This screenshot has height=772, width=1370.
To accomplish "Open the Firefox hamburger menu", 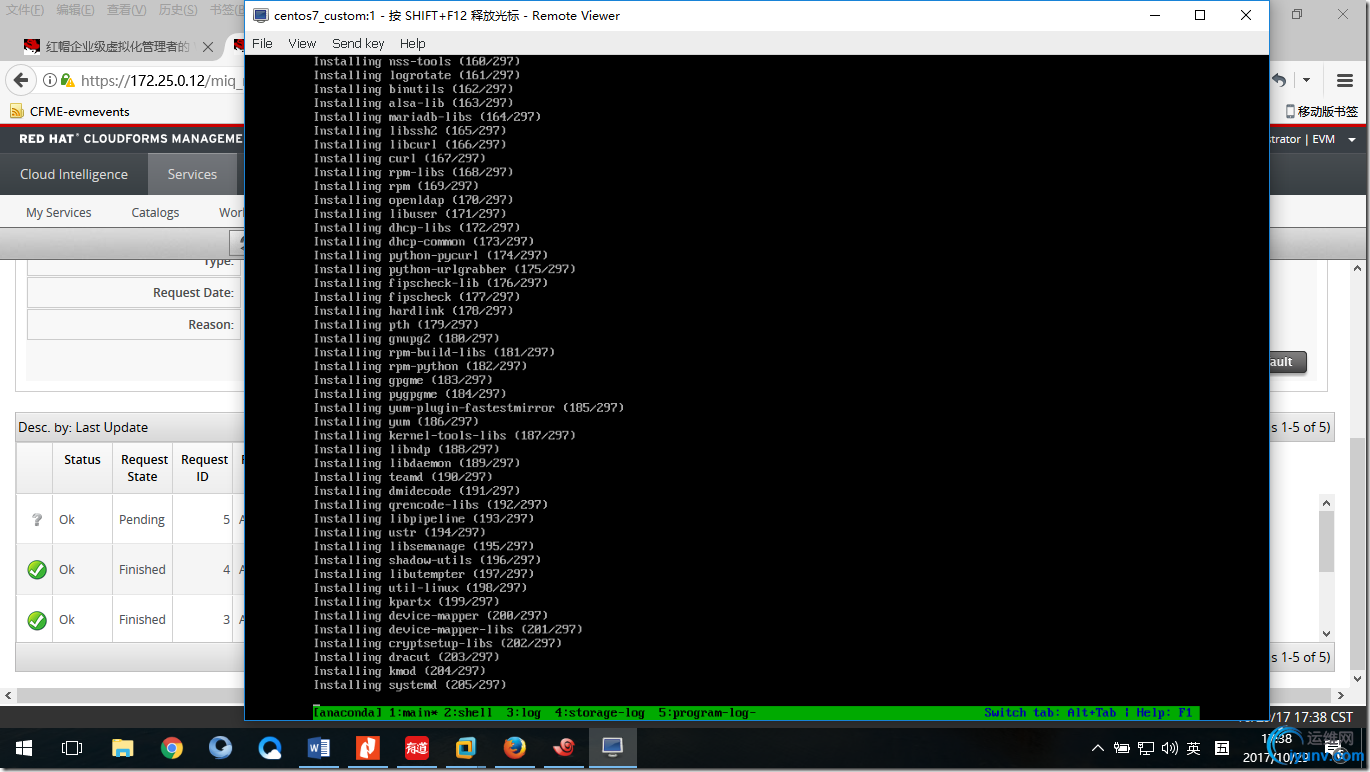I will pos(1345,80).
